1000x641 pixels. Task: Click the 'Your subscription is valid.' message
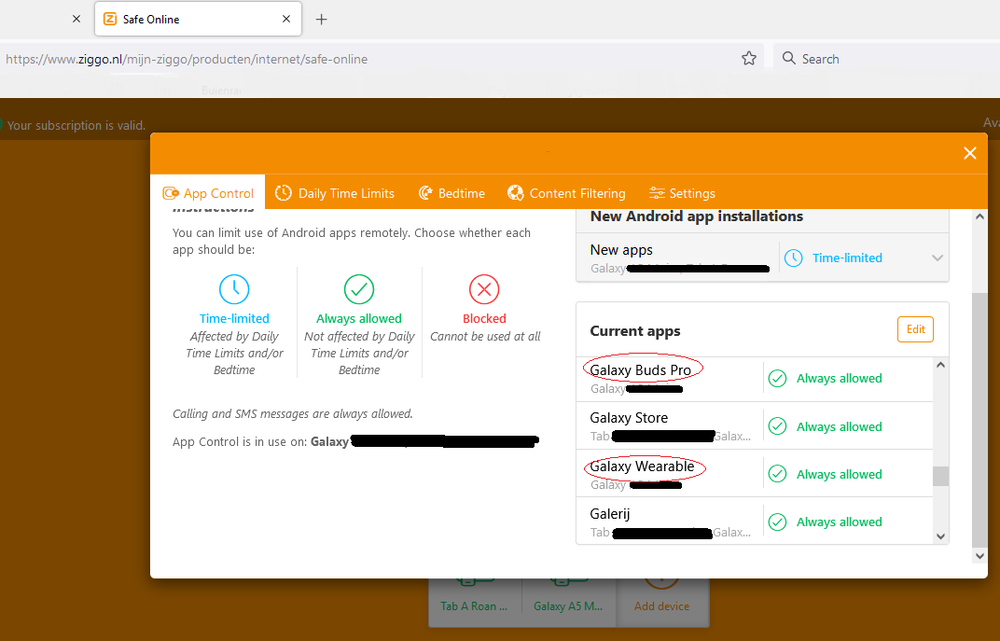[x=76, y=125]
